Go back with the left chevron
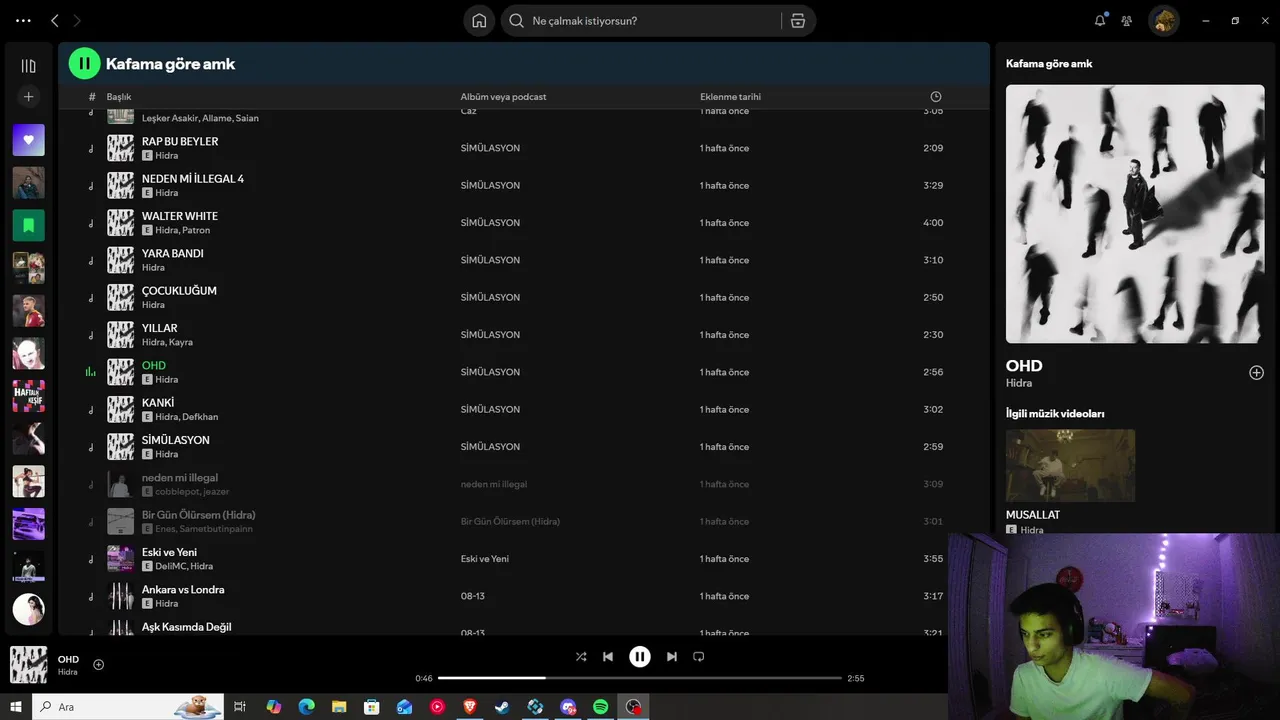Screen dimensions: 1280x720 click(x=55, y=21)
